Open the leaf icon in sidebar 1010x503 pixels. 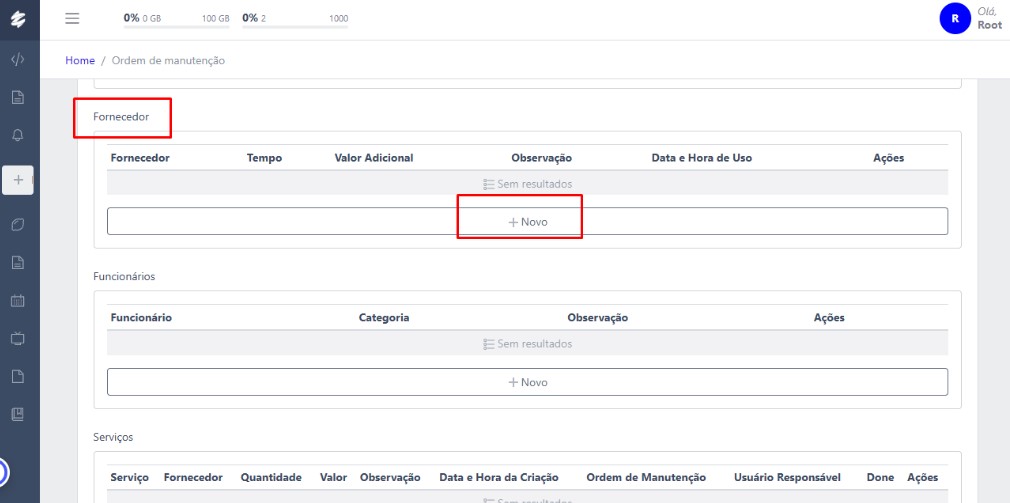pyautogui.click(x=18, y=224)
